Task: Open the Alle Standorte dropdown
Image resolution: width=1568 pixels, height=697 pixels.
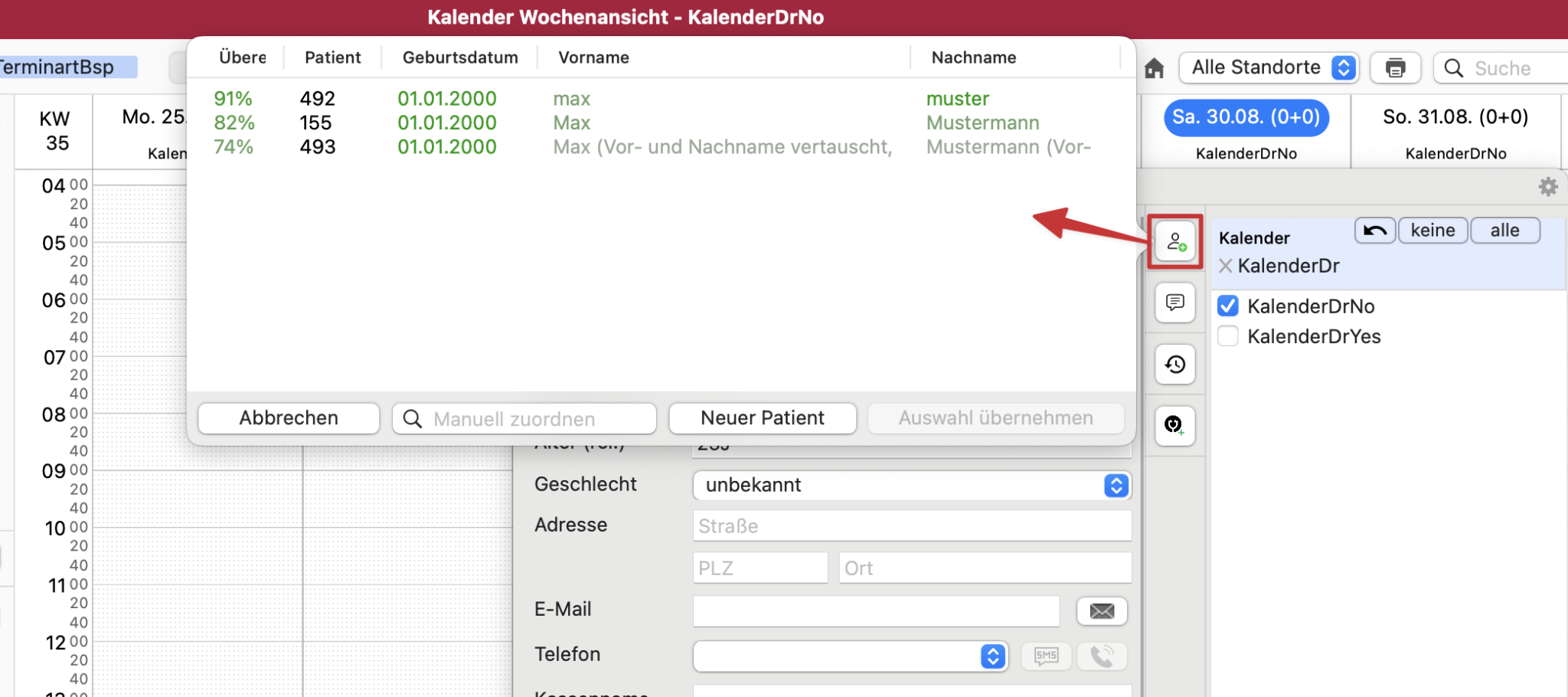Action: click(1269, 67)
